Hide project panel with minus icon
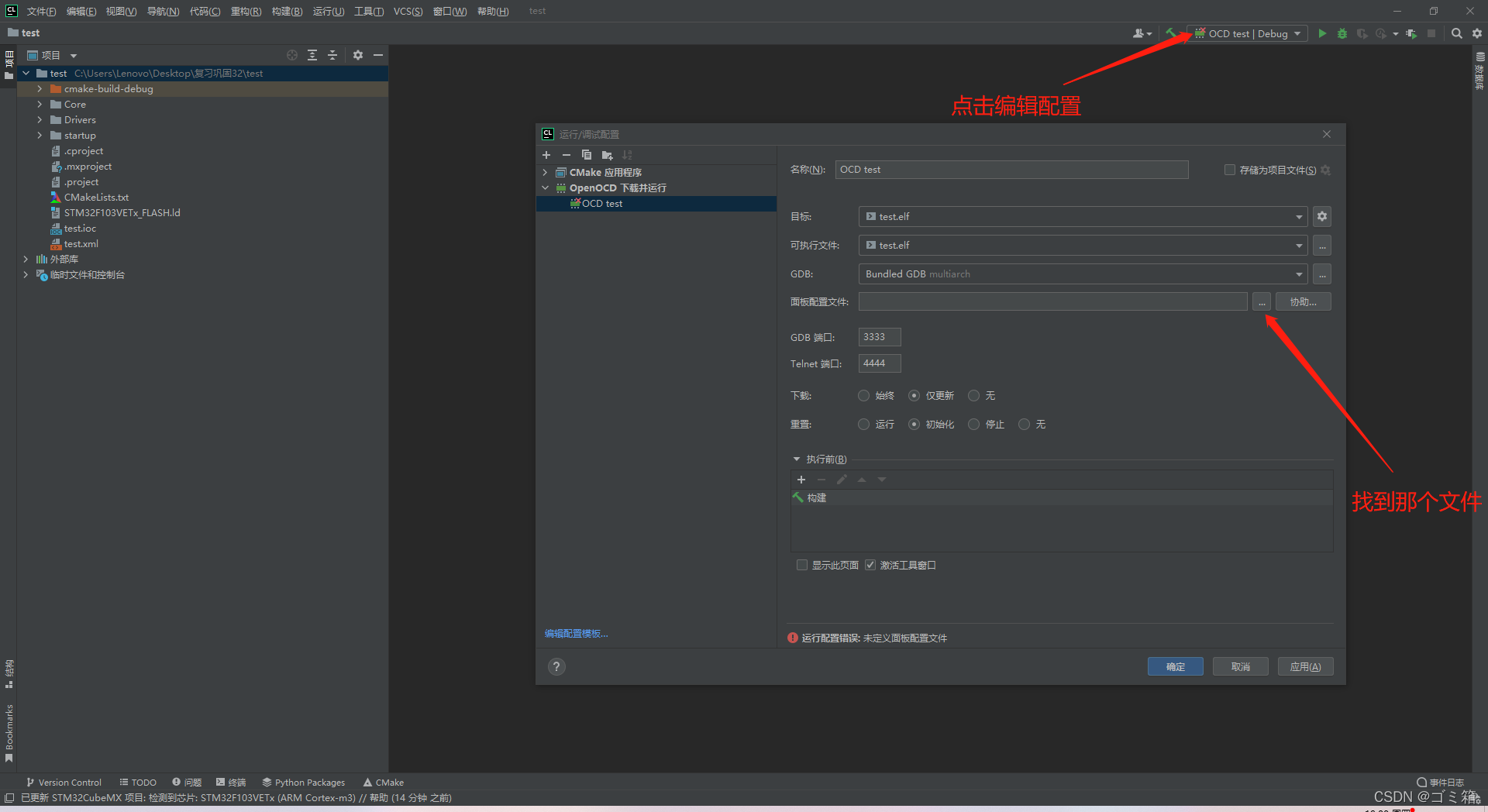Image resolution: width=1488 pixels, height=812 pixels. (x=378, y=55)
